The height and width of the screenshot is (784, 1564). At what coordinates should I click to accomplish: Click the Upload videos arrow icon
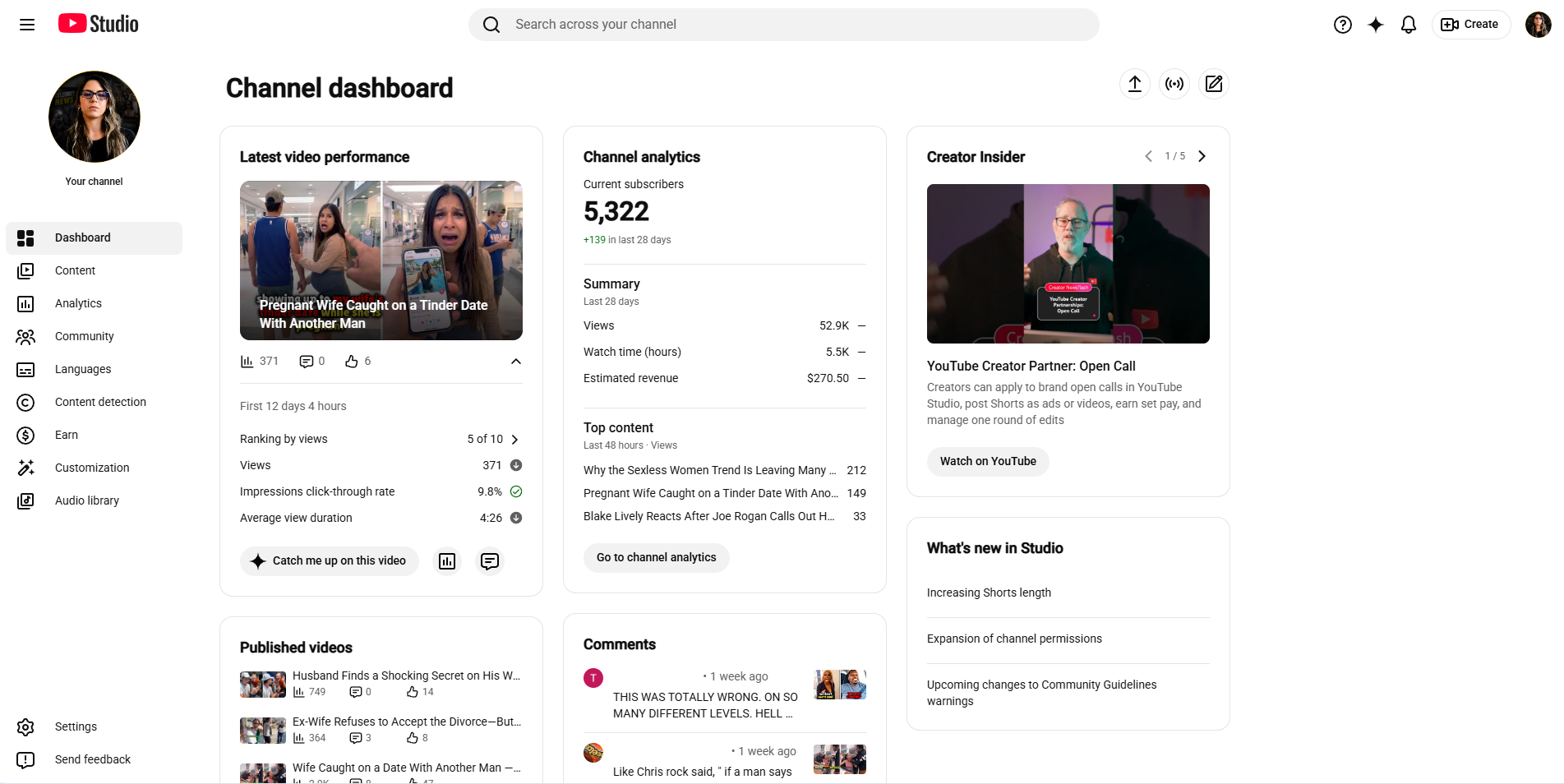pos(1135,84)
